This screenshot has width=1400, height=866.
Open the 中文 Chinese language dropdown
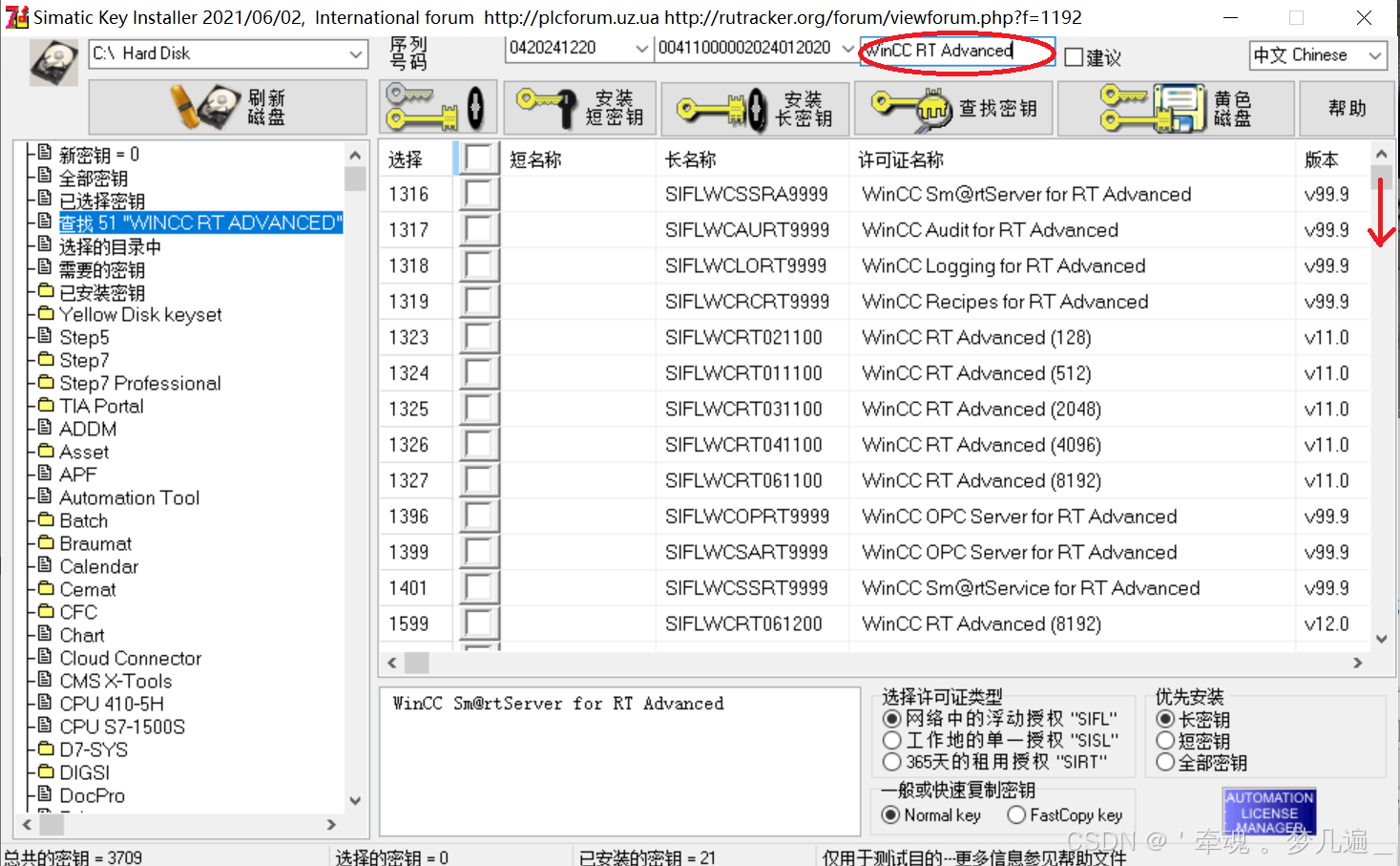[x=1377, y=54]
